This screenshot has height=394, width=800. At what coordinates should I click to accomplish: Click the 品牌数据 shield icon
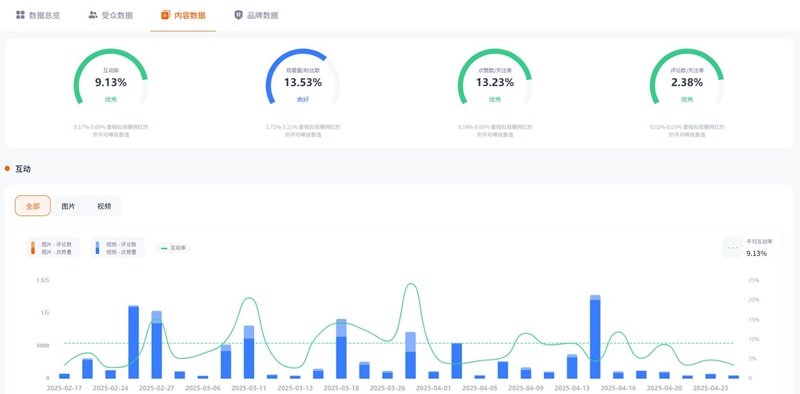238,15
